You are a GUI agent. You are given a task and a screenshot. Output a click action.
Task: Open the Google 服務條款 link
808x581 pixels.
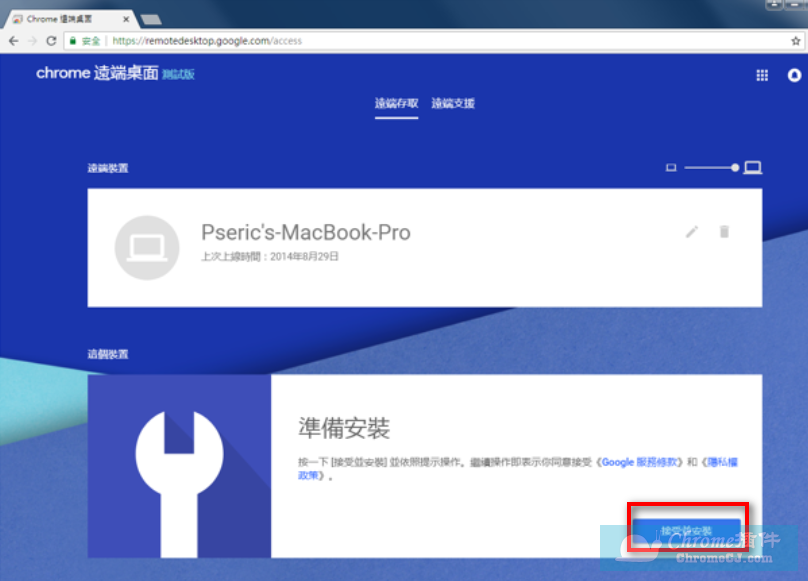(x=639, y=462)
